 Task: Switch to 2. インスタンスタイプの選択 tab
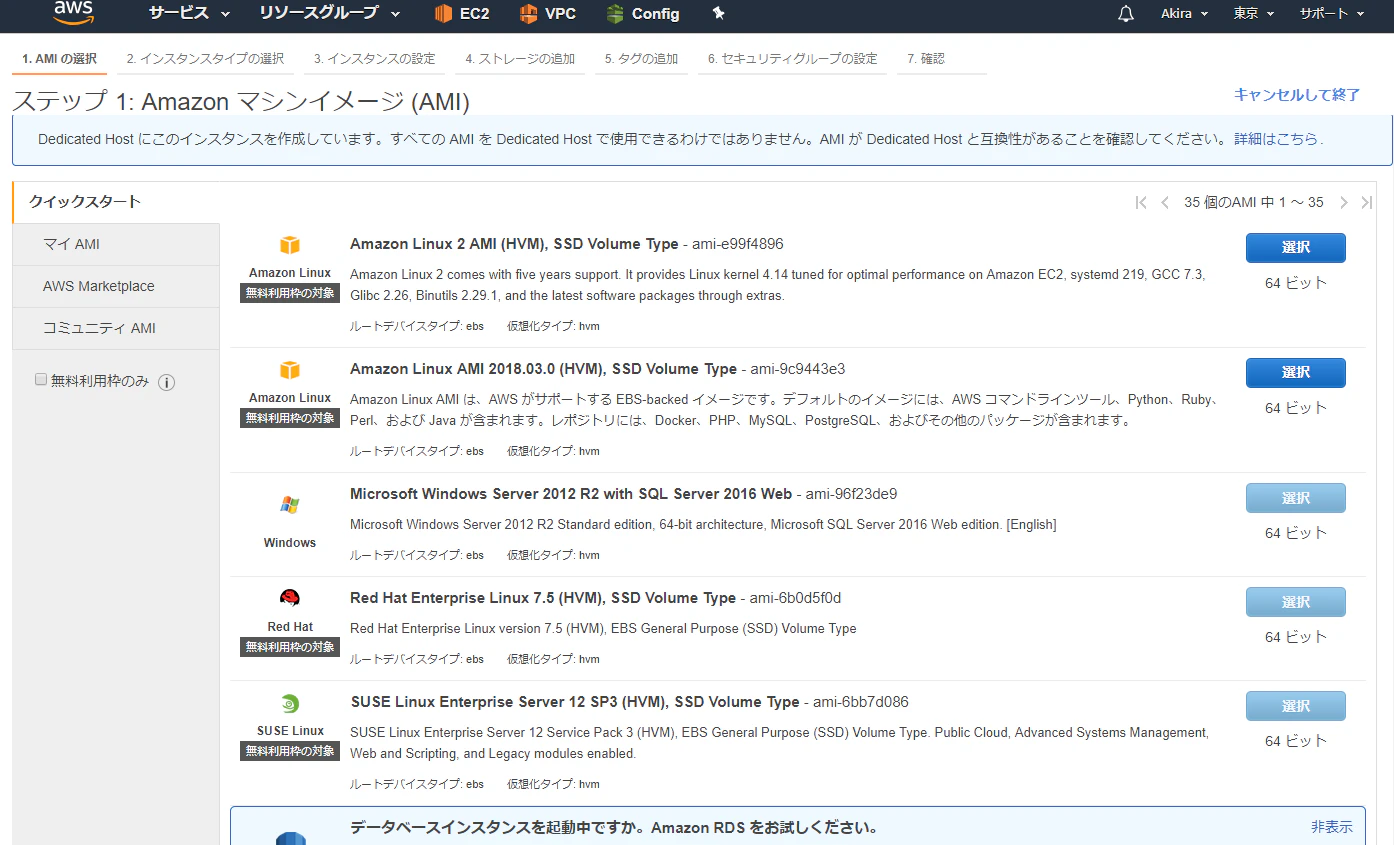coord(205,59)
